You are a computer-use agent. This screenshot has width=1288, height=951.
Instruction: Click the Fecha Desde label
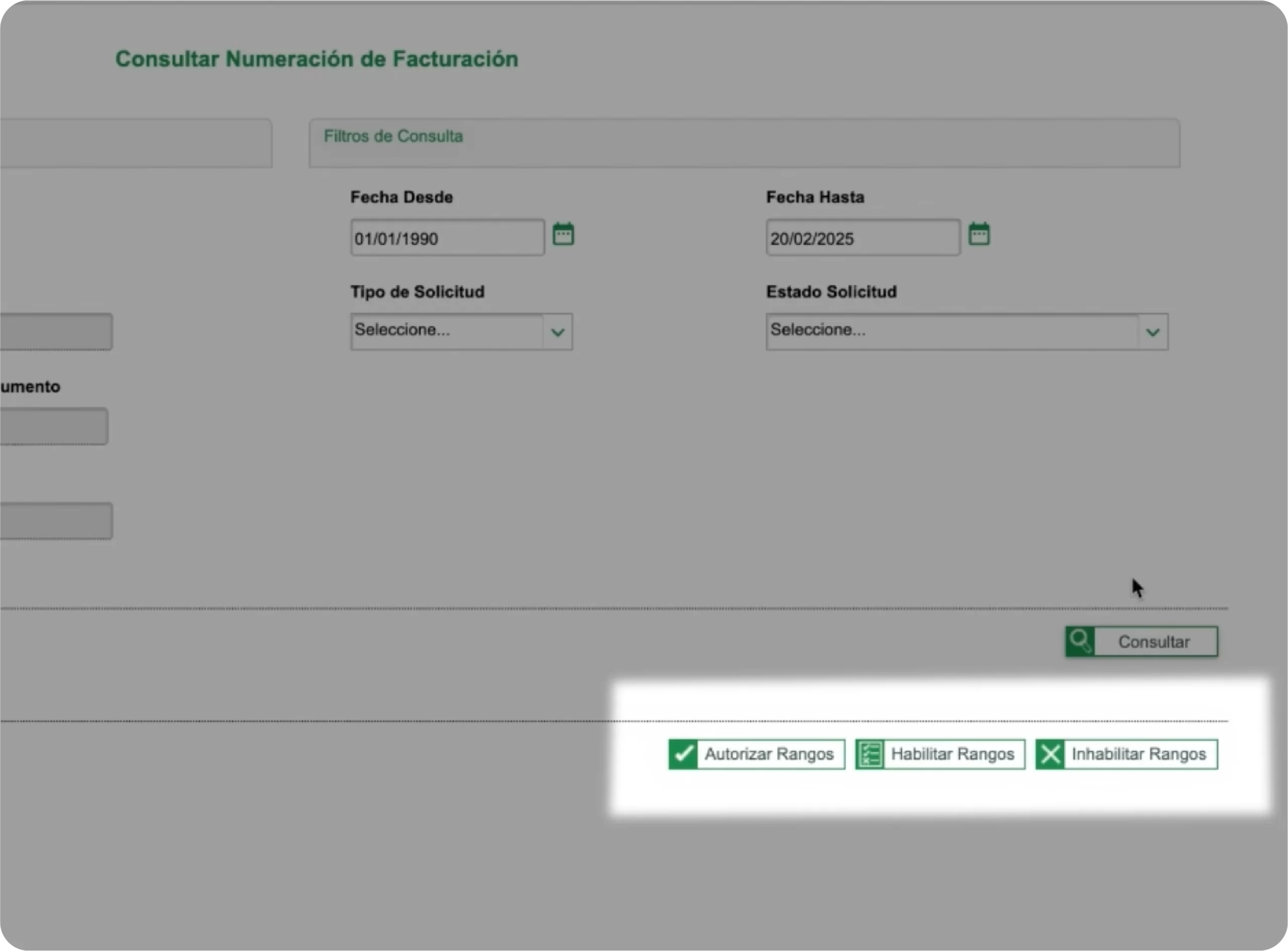(401, 197)
